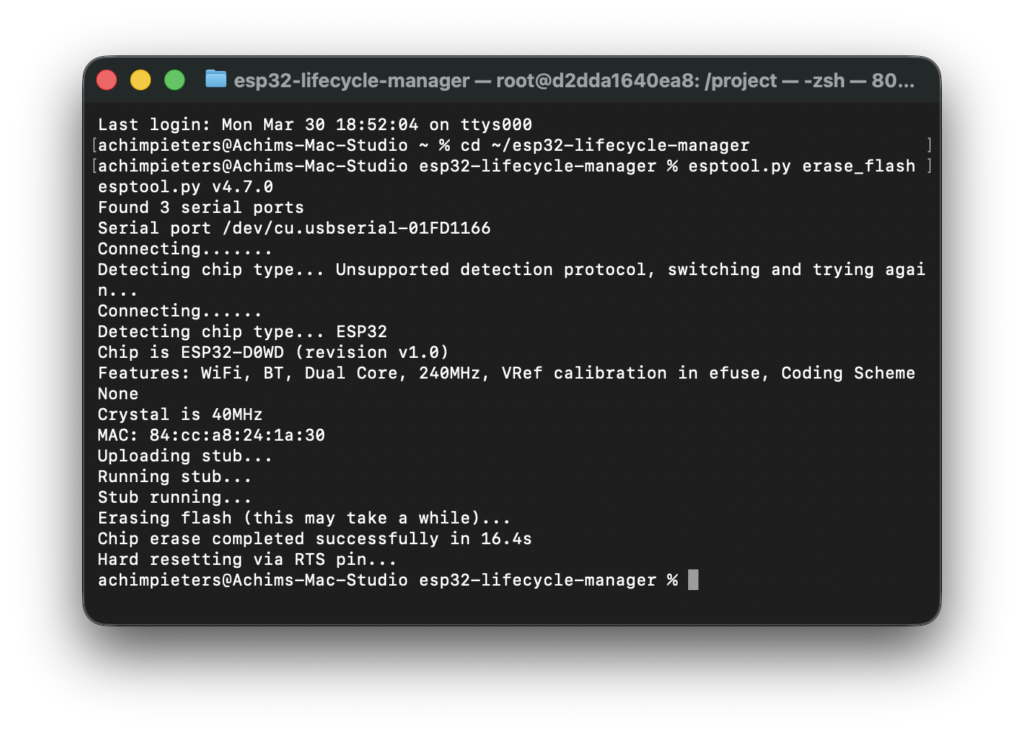Screen dimensions: 1024x735
Task: Click the block cursor at the prompt
Action: [693, 580]
